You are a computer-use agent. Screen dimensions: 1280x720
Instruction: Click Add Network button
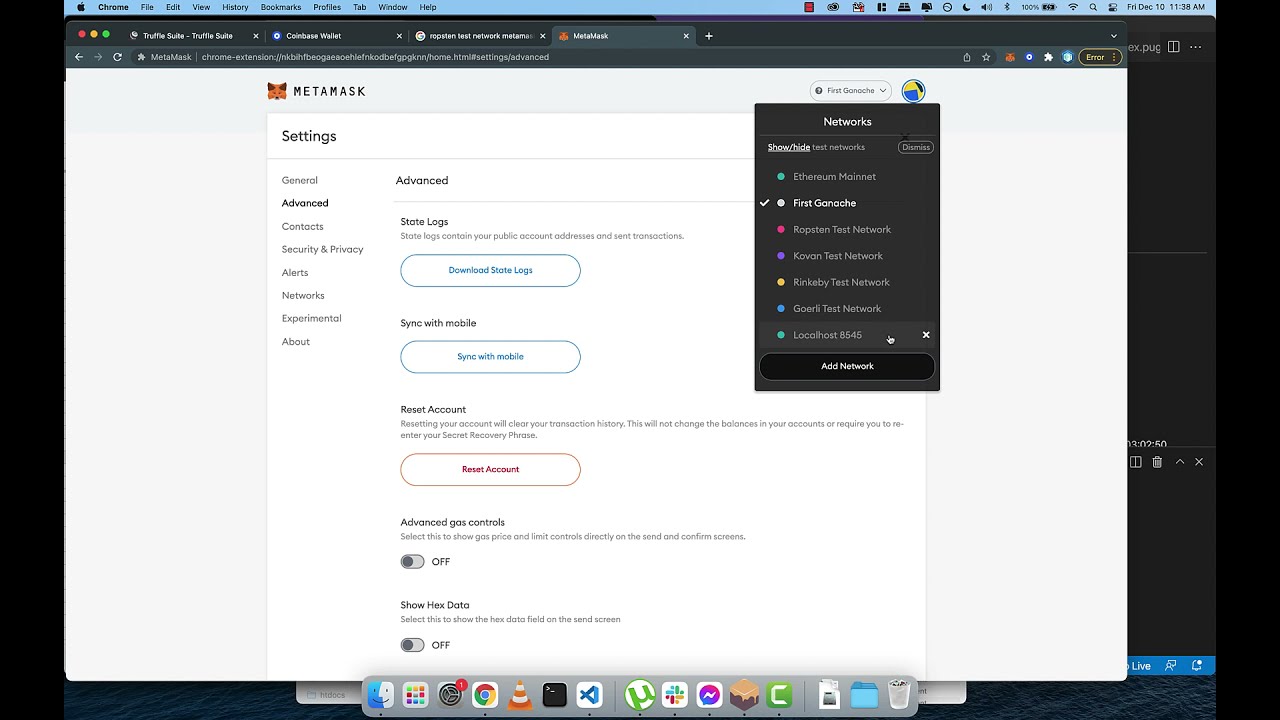[847, 366]
